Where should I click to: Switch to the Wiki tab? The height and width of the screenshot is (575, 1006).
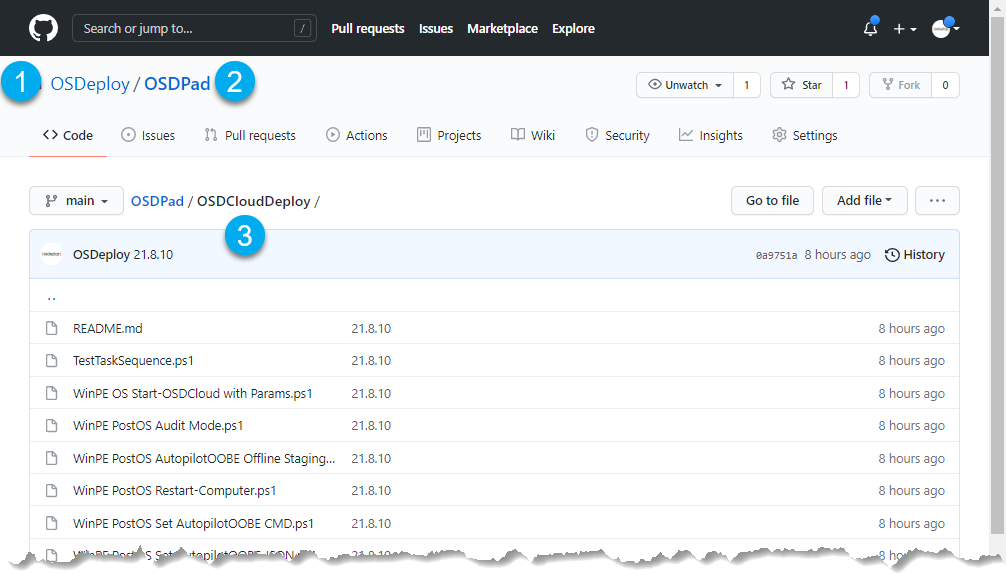533,135
